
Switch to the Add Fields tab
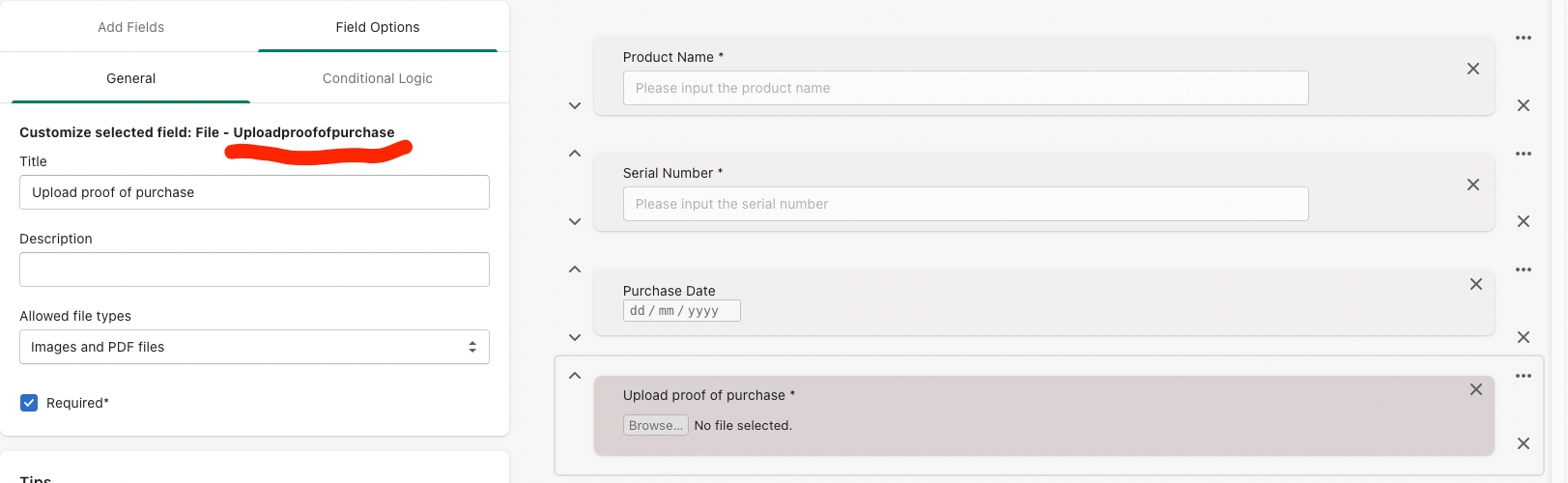tap(130, 27)
